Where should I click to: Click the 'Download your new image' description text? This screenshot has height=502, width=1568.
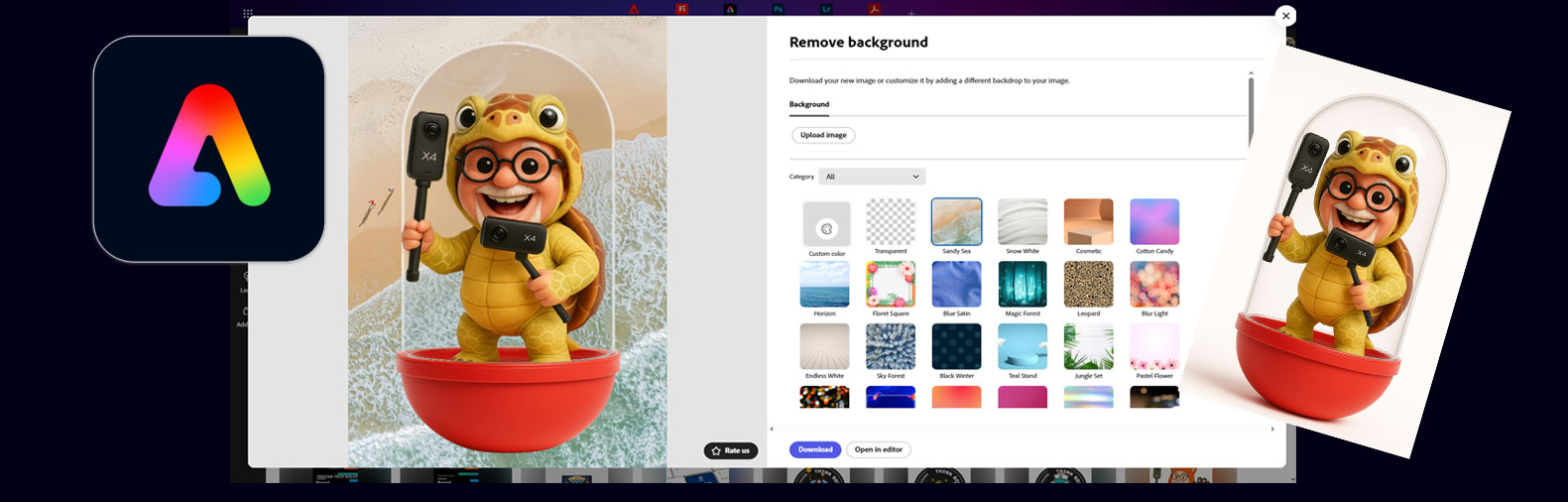point(929,80)
